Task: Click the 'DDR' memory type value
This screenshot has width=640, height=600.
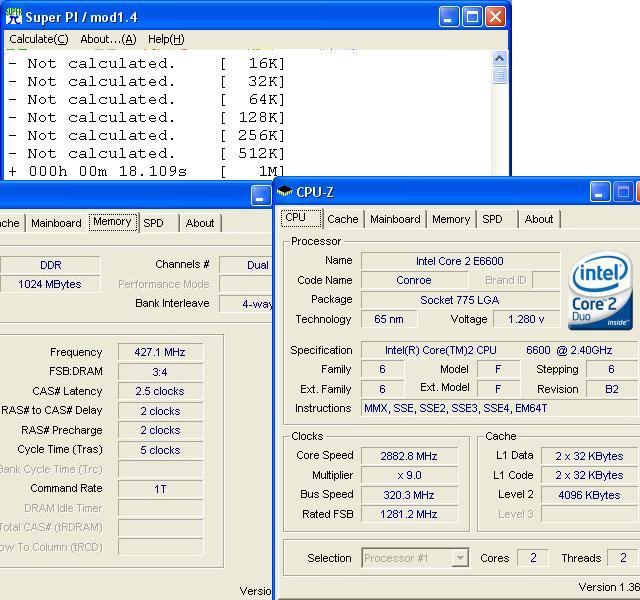Action: pos(50,265)
